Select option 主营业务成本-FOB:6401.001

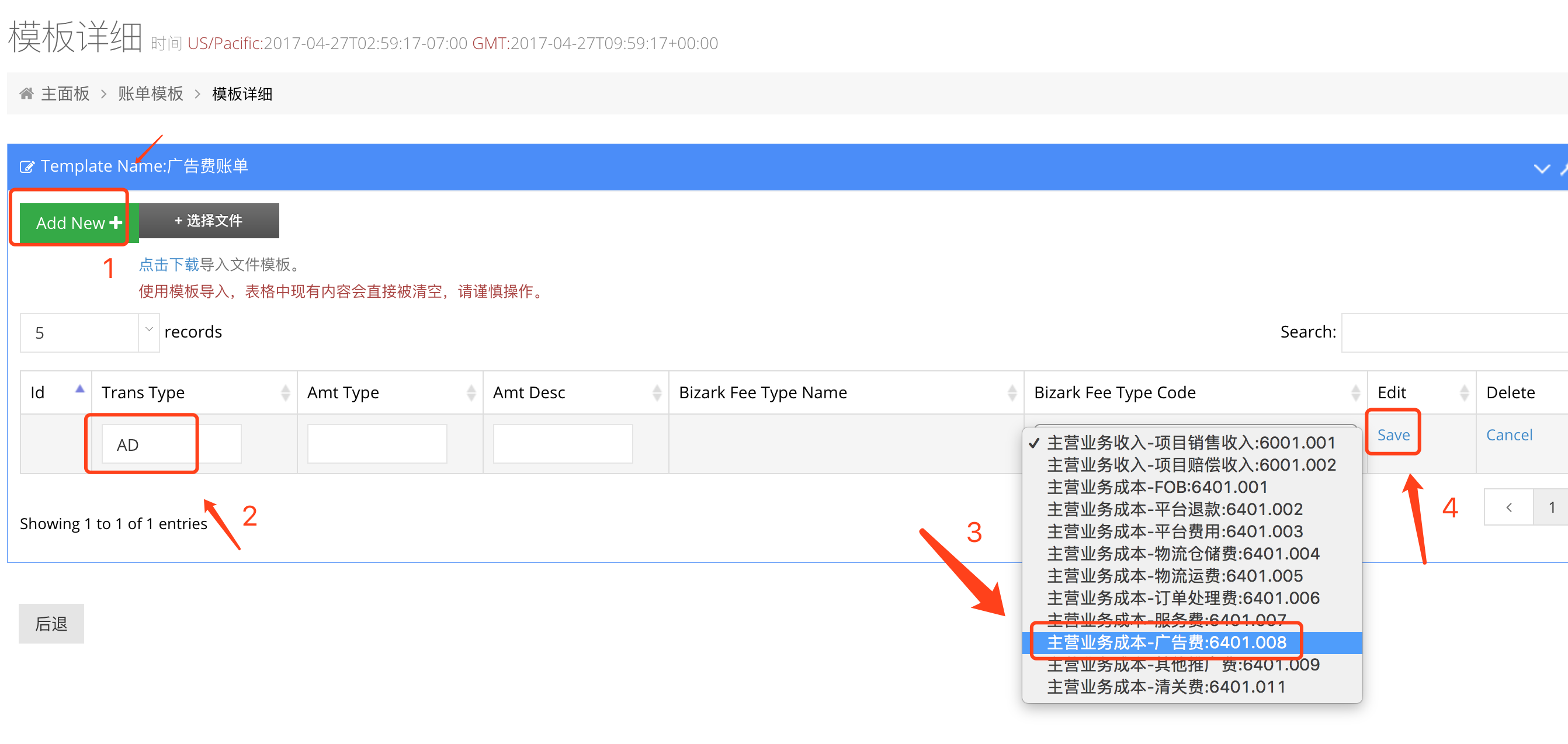pyautogui.click(x=1192, y=486)
